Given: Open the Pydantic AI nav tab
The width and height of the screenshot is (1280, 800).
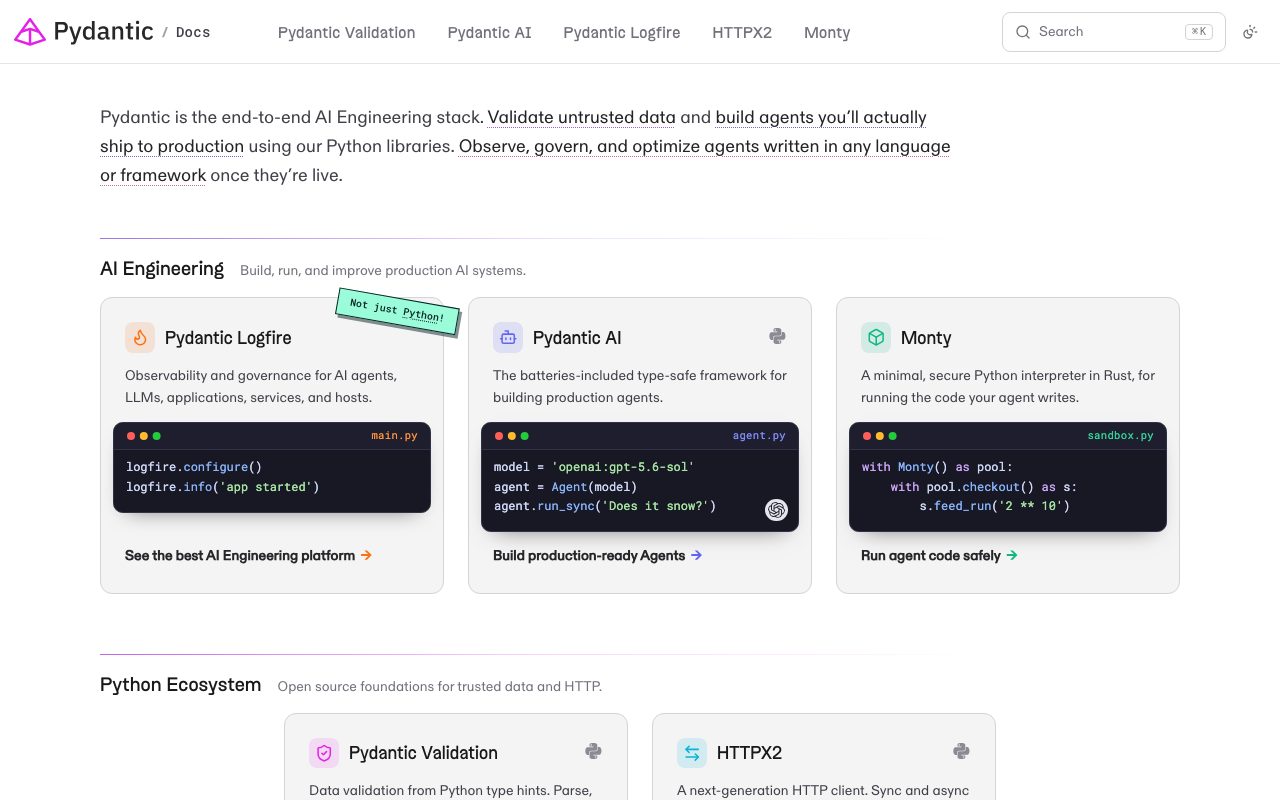Looking at the screenshot, I should pyautogui.click(x=490, y=32).
